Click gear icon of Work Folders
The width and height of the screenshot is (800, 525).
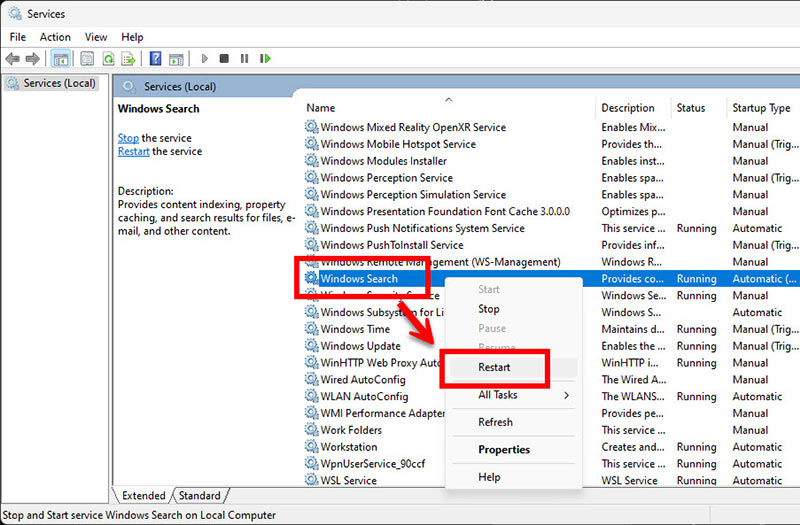coord(311,430)
